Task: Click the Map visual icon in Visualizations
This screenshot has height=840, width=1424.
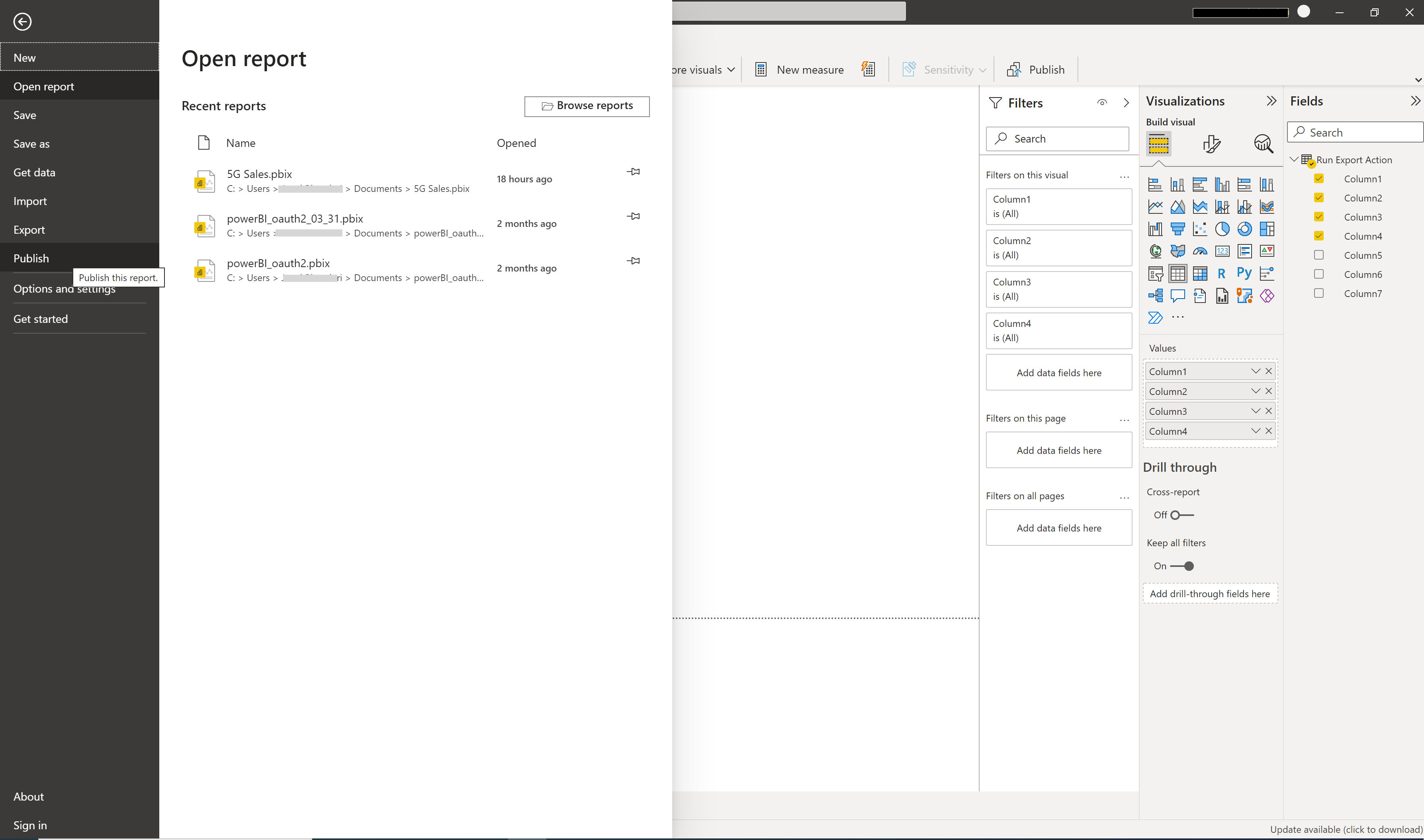Action: click(x=1155, y=251)
